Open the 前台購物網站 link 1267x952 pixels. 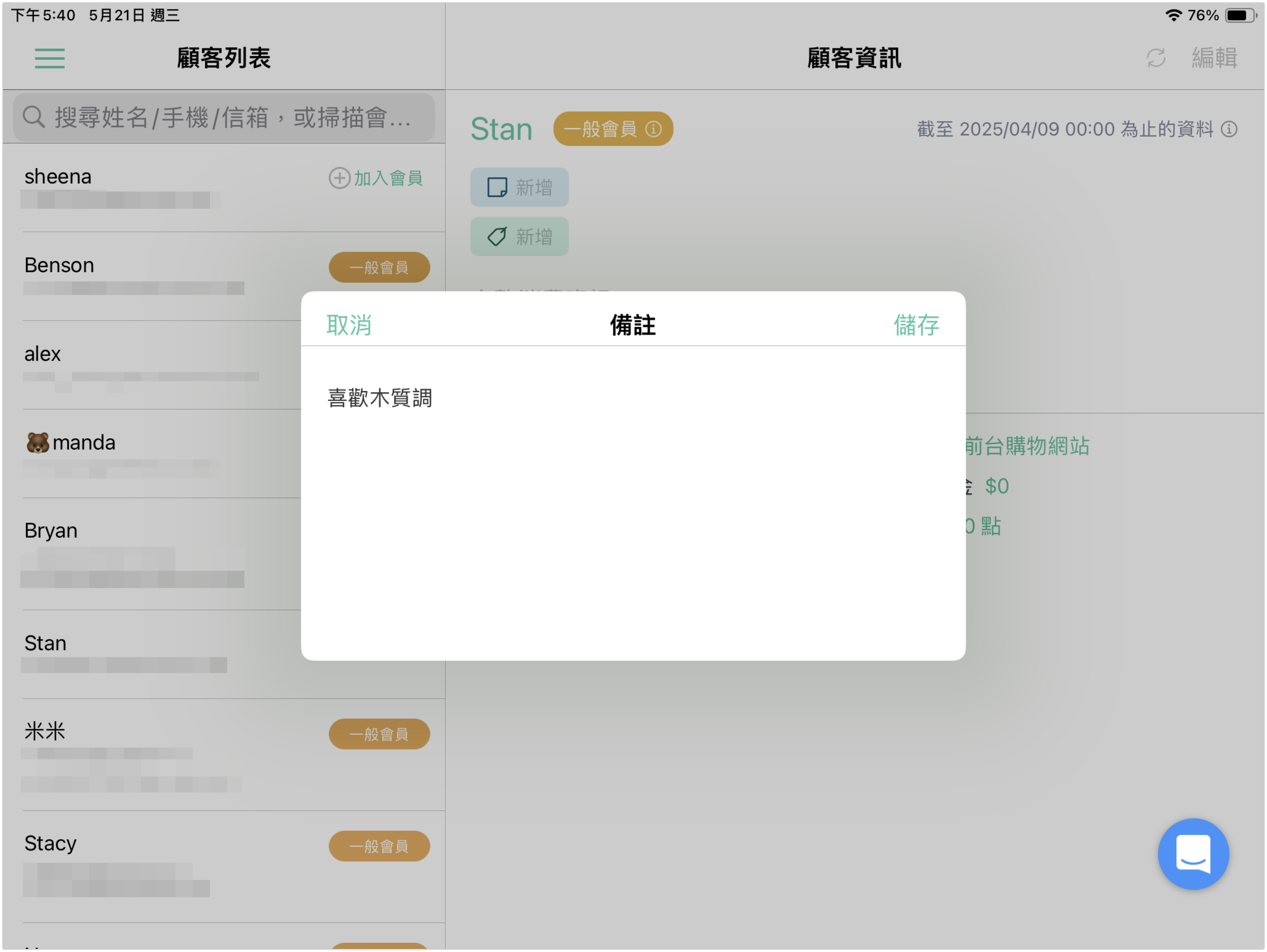[x=1027, y=446]
